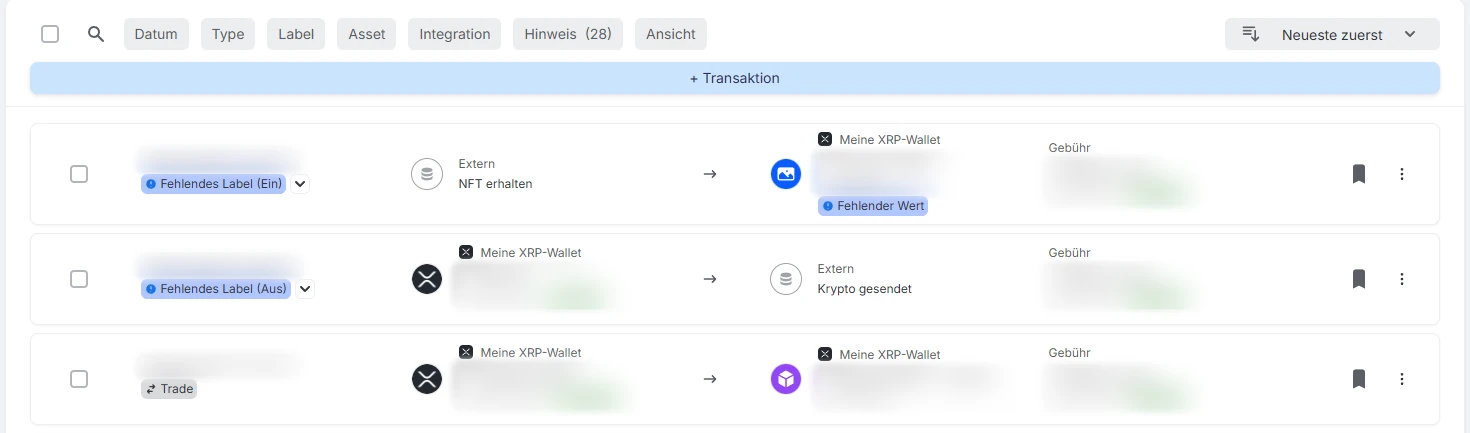Viewport: 1470px width, 433px height.
Task: Click the Fehlendes Label (Ein) badge
Action: coord(214,184)
